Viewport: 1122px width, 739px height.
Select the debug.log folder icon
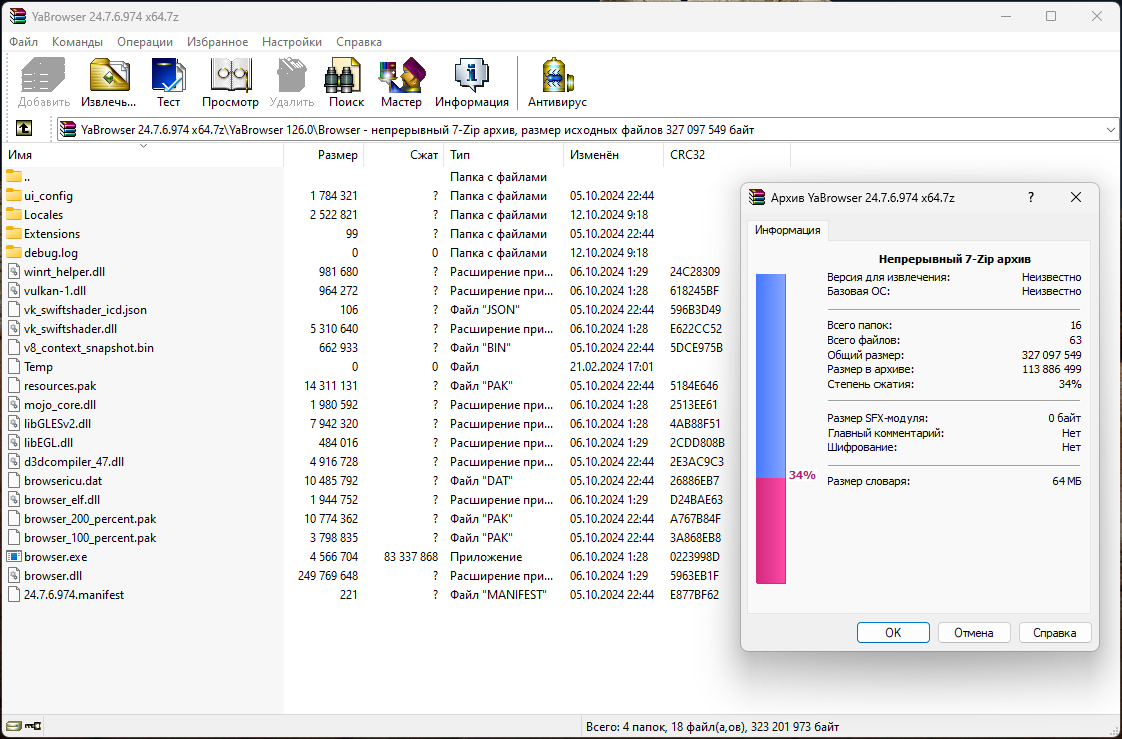[x=14, y=253]
